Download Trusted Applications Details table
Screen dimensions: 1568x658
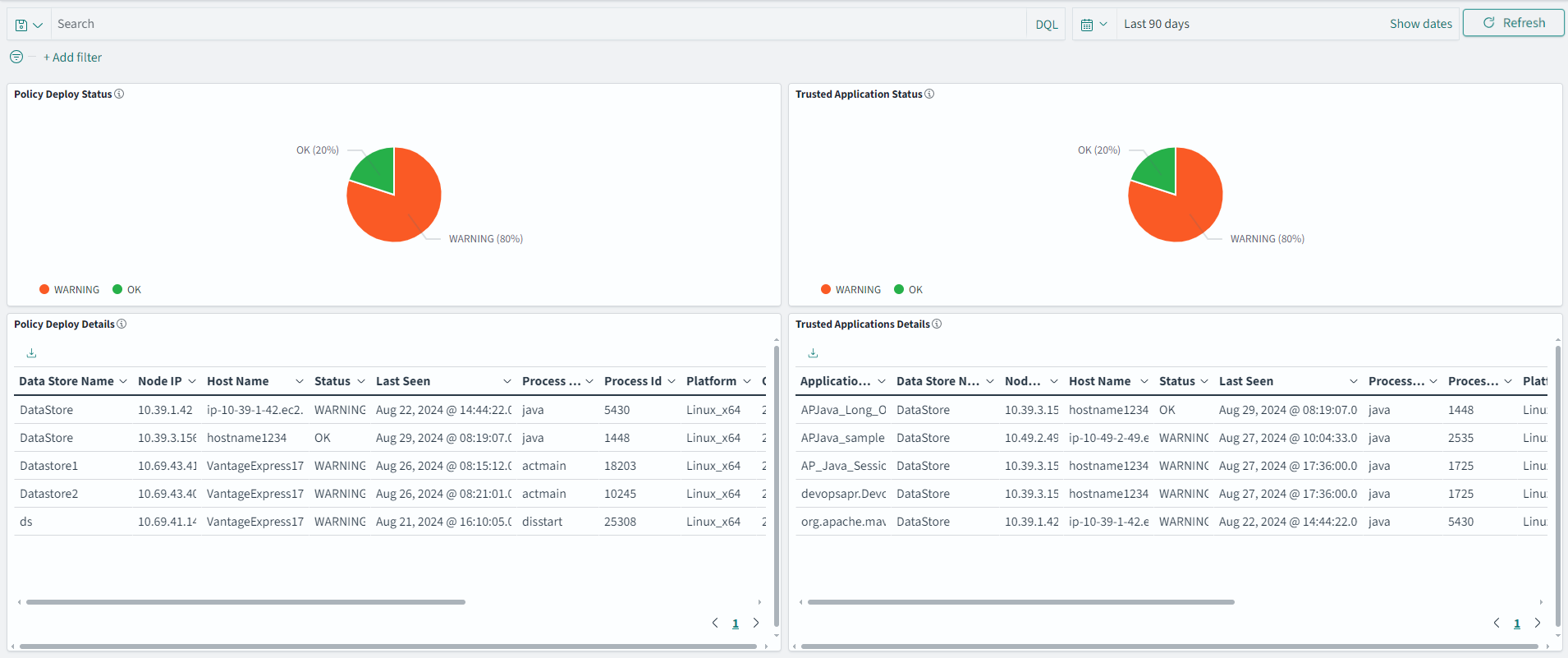click(x=813, y=353)
